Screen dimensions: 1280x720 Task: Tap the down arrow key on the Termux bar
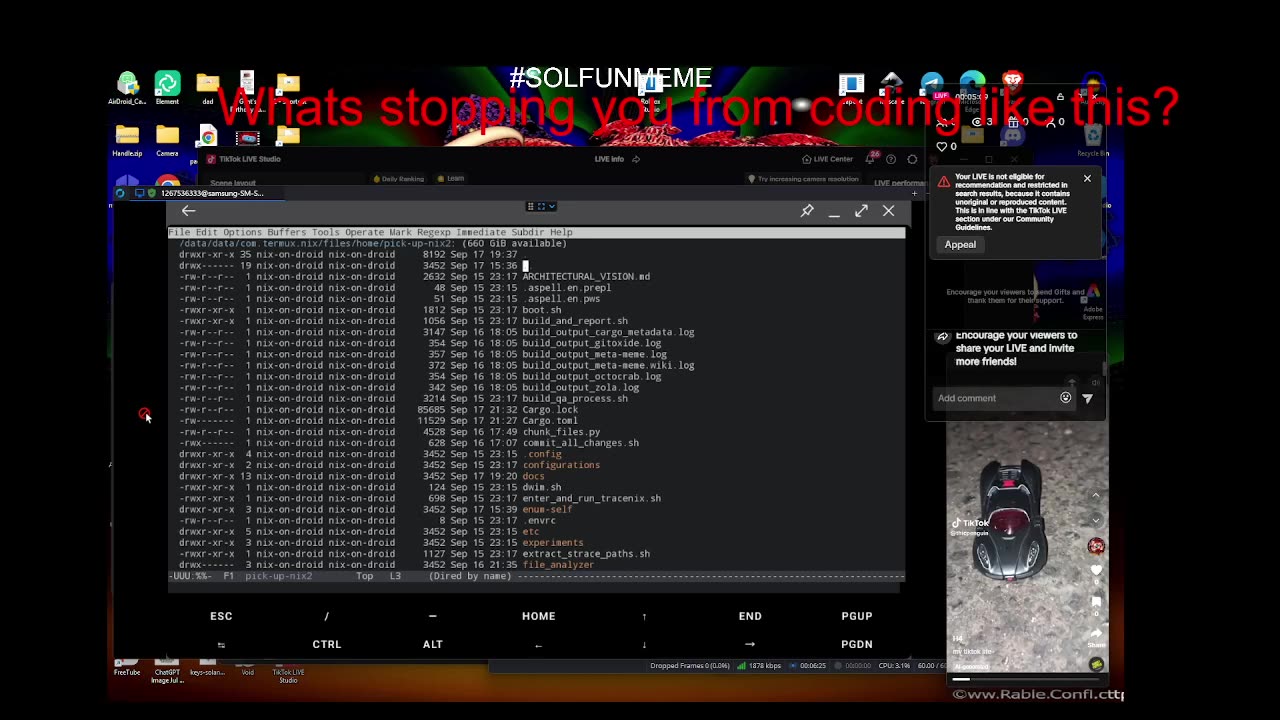point(644,644)
